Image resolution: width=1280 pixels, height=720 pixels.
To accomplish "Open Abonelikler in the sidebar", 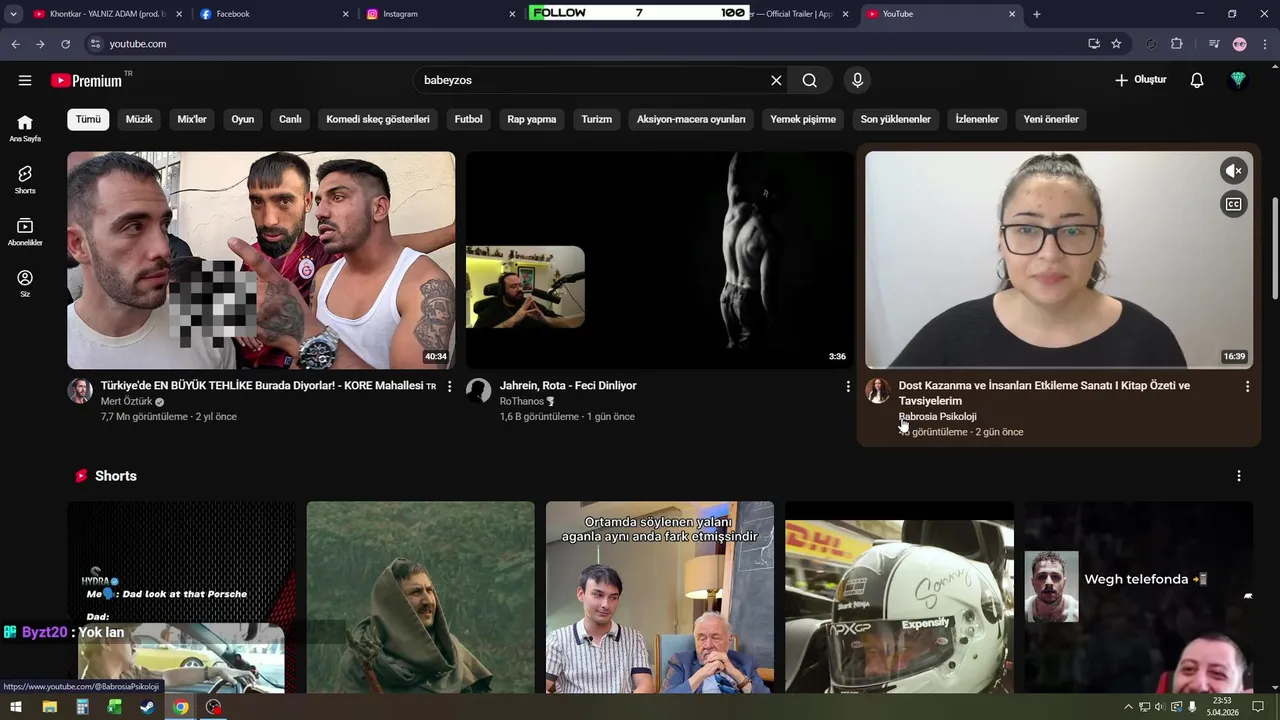I will point(25,232).
